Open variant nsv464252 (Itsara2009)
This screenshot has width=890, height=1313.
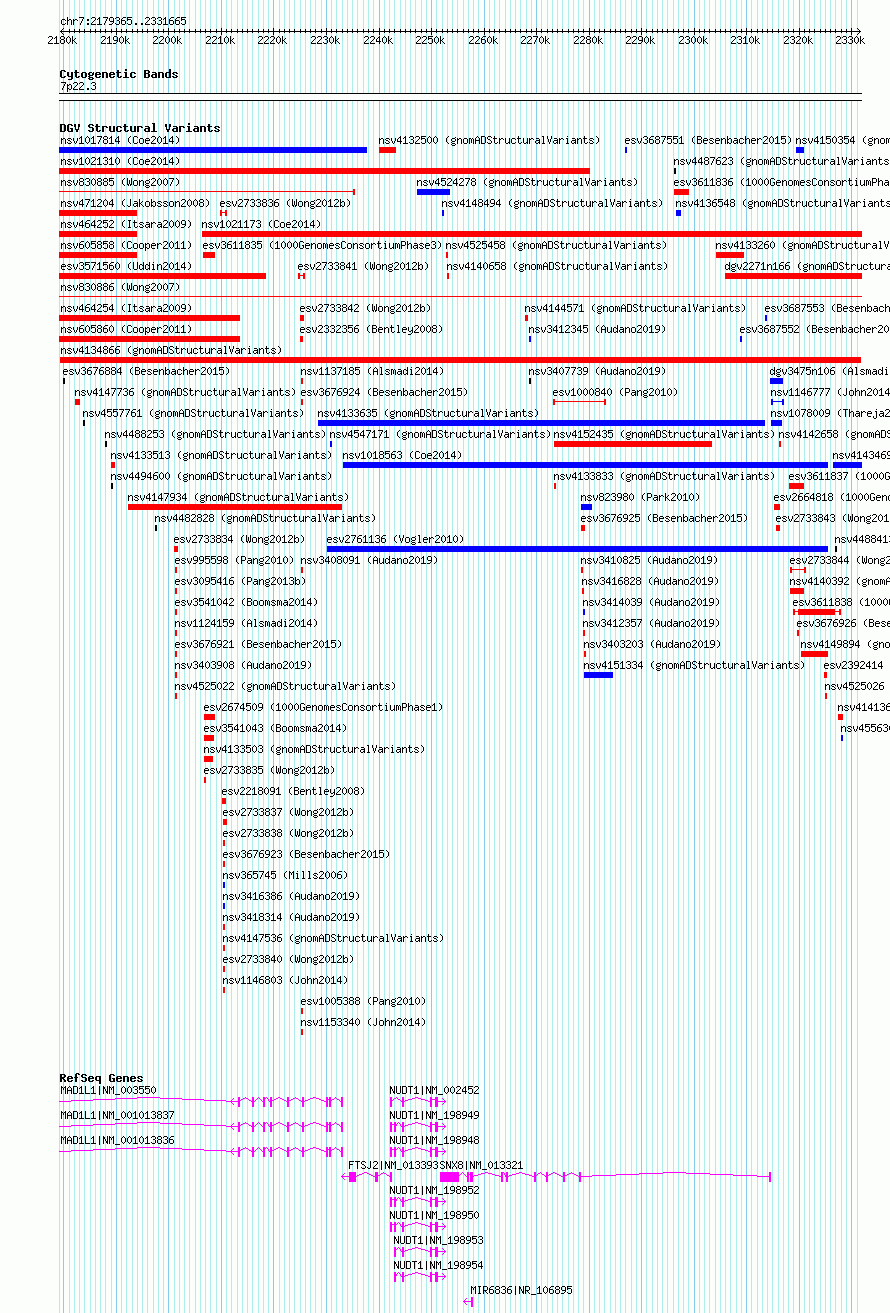click(x=126, y=224)
